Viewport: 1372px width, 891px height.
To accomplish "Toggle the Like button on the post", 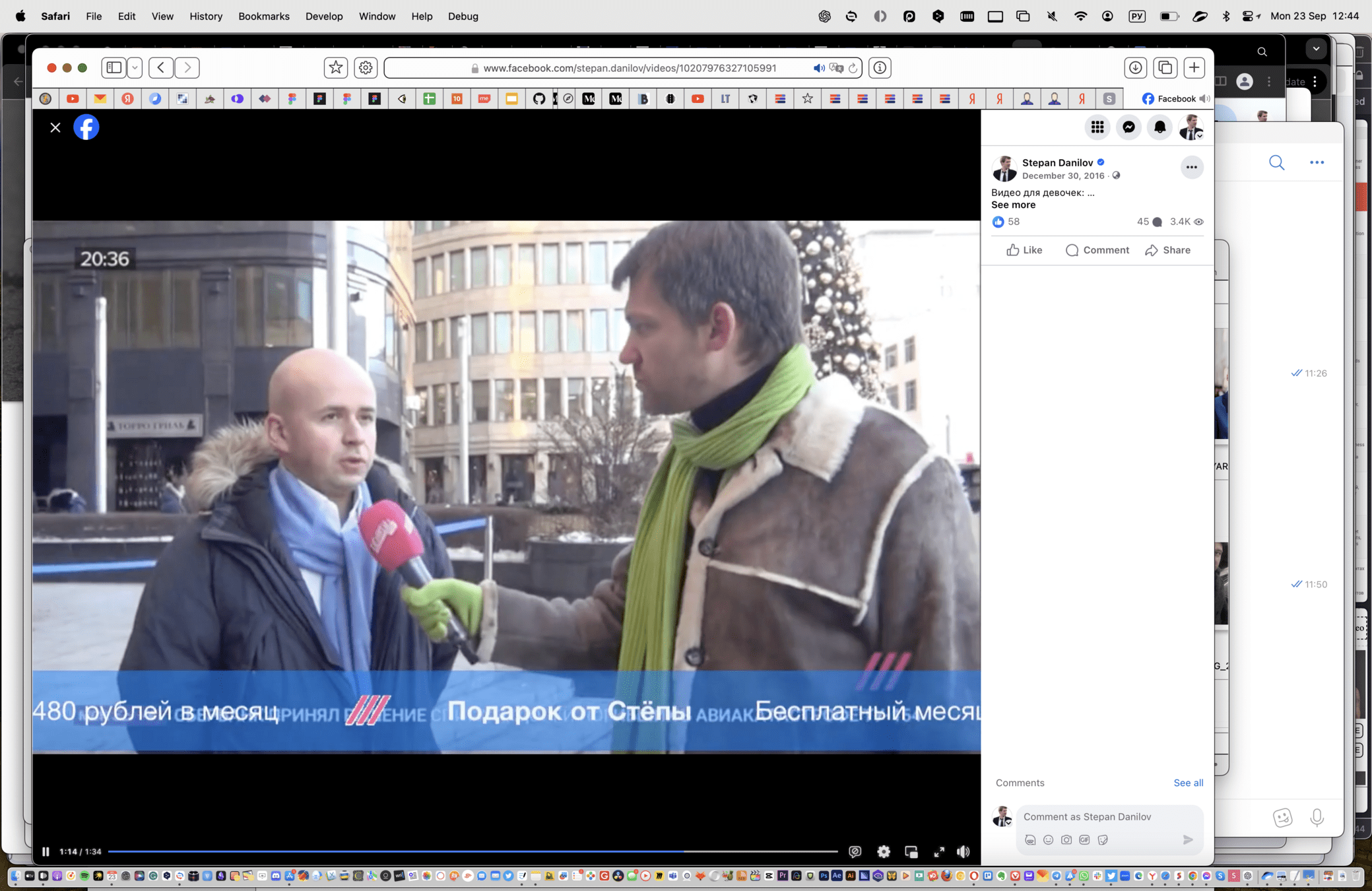I will [x=1024, y=250].
